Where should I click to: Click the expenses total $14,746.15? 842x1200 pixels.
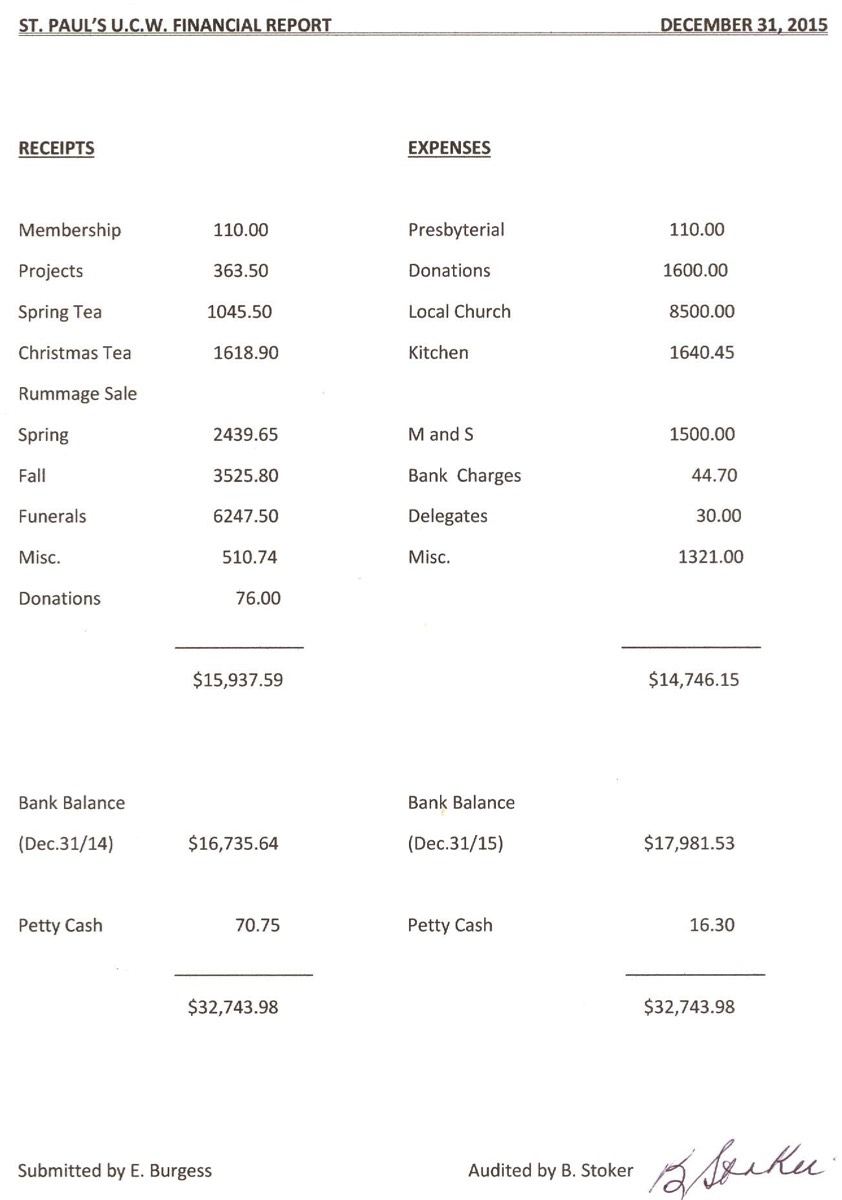(694, 681)
